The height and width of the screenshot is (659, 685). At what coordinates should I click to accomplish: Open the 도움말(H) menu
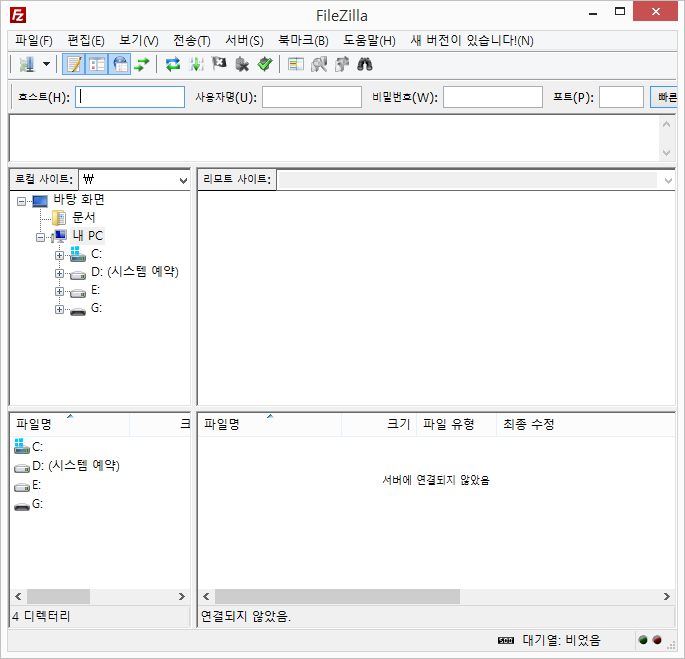[x=369, y=41]
